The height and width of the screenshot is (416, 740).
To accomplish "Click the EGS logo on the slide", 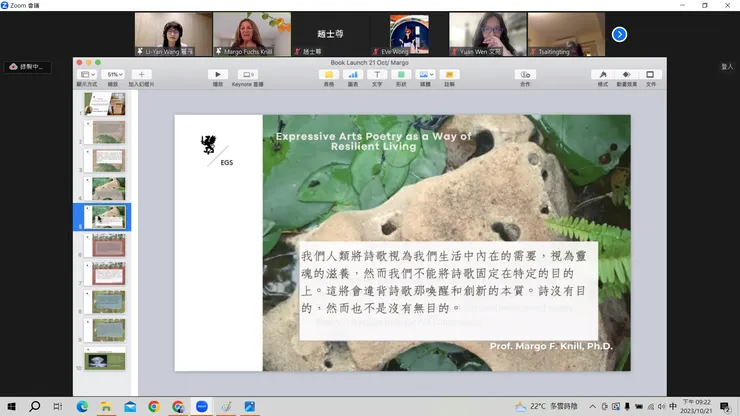I will tap(216, 151).
